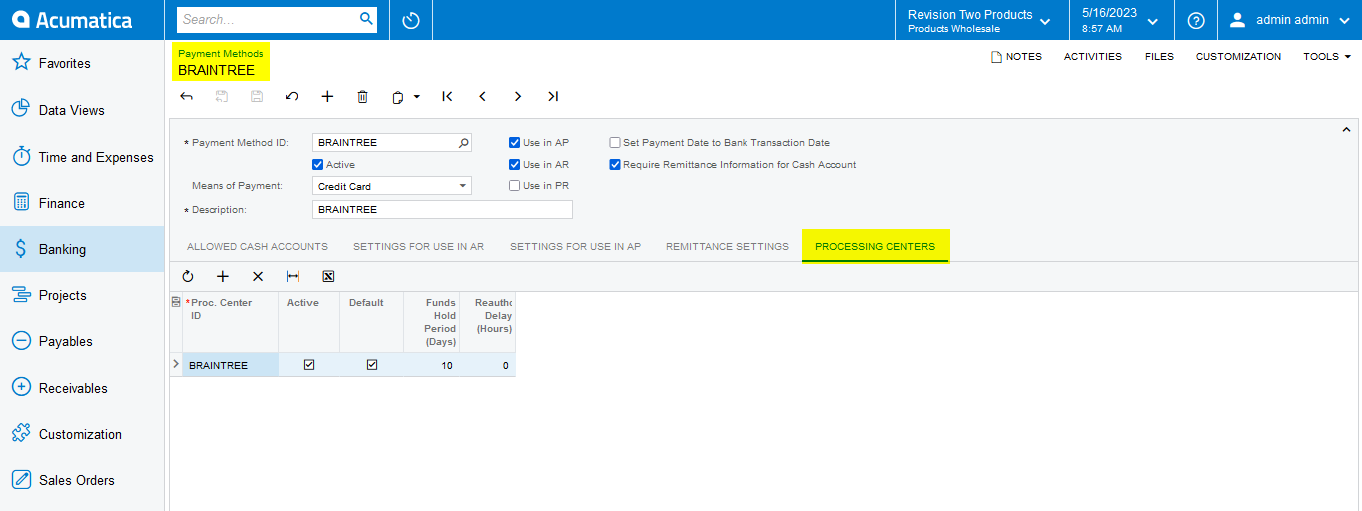
Task: Add a row to processing centers grid
Action: pyautogui.click(x=223, y=276)
